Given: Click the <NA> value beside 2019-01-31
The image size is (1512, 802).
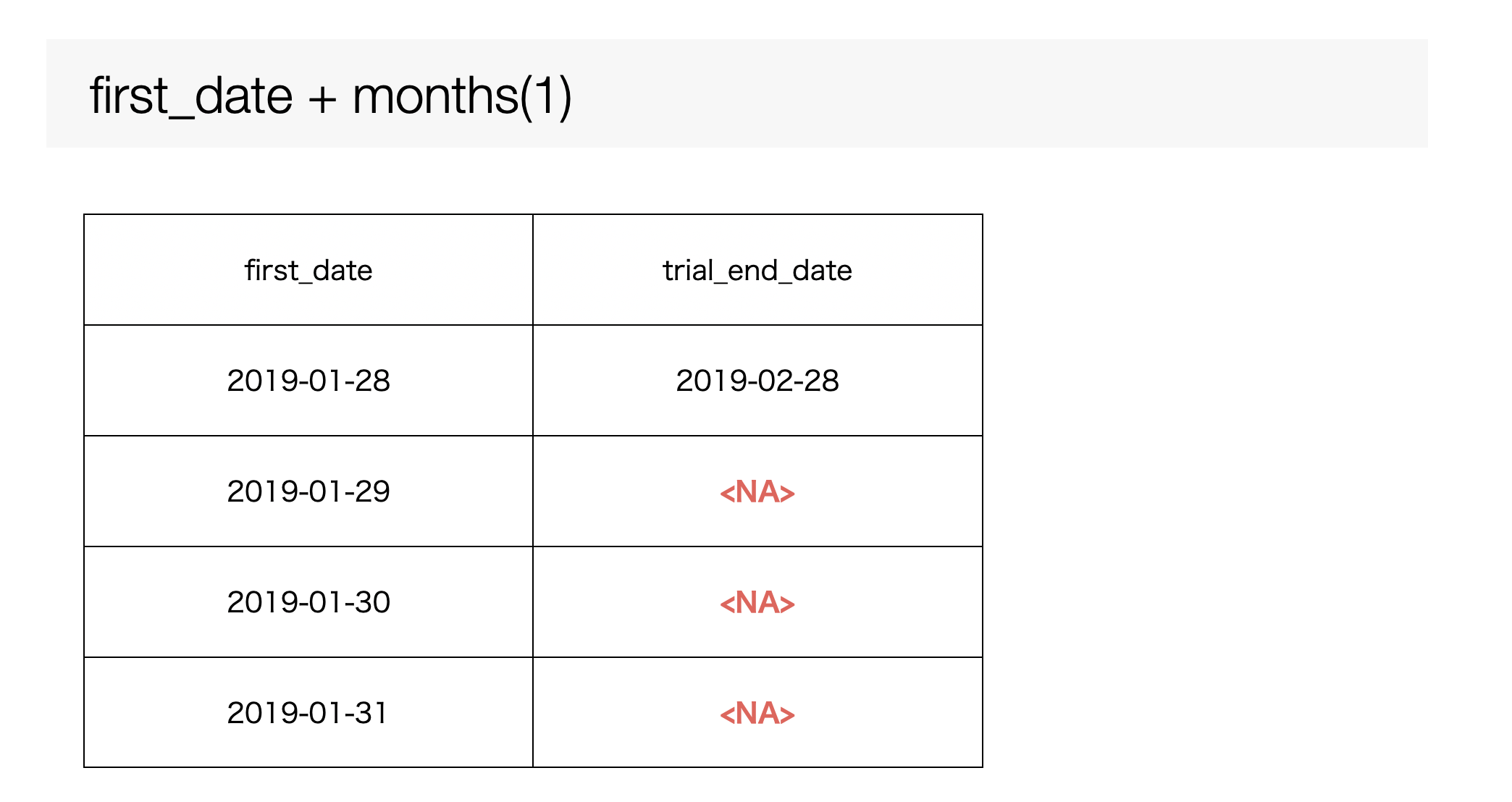Looking at the screenshot, I should [757, 714].
